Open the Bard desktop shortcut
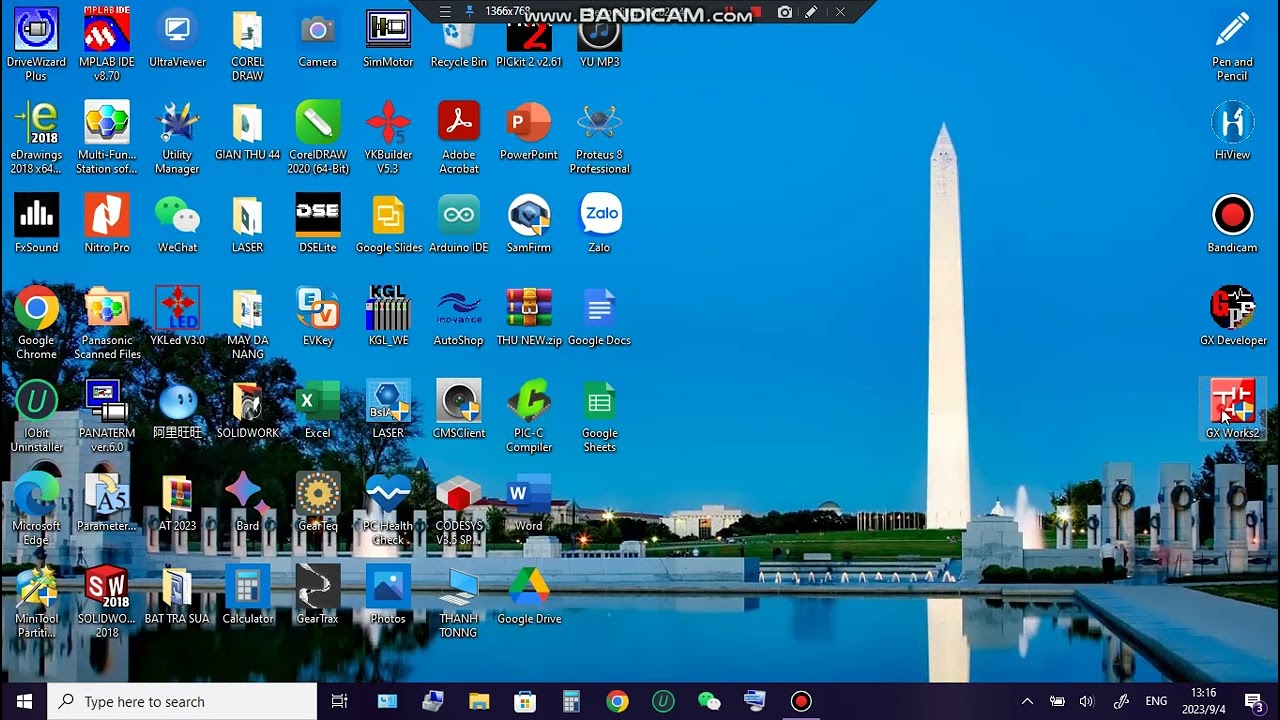This screenshot has width=1280, height=720. coord(247,502)
